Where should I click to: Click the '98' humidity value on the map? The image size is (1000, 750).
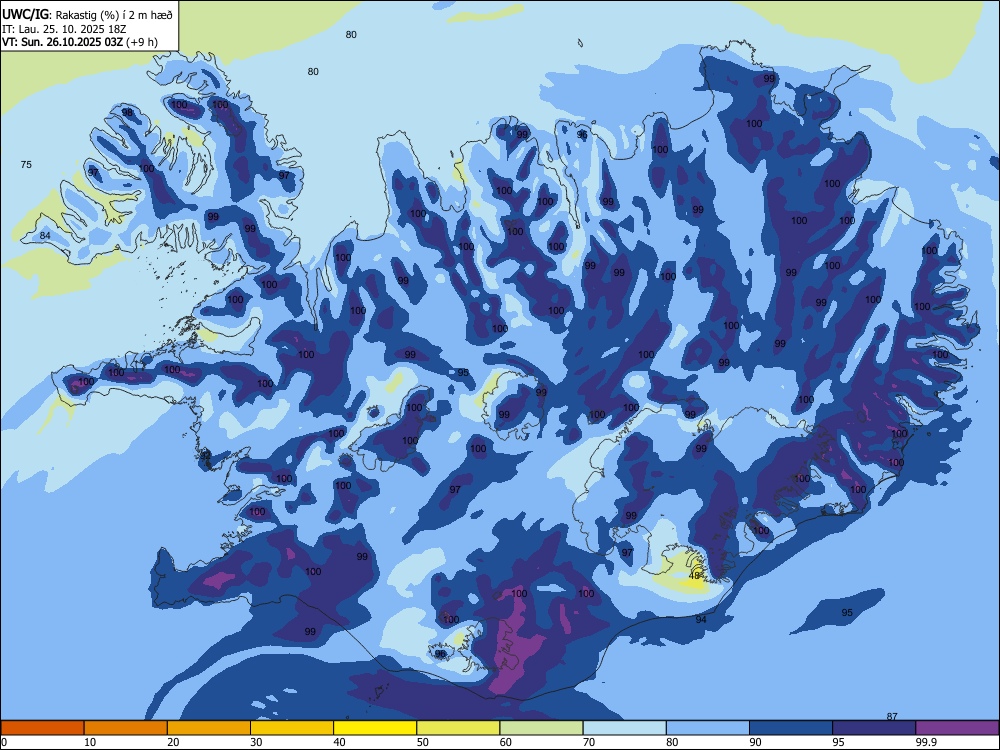(128, 112)
